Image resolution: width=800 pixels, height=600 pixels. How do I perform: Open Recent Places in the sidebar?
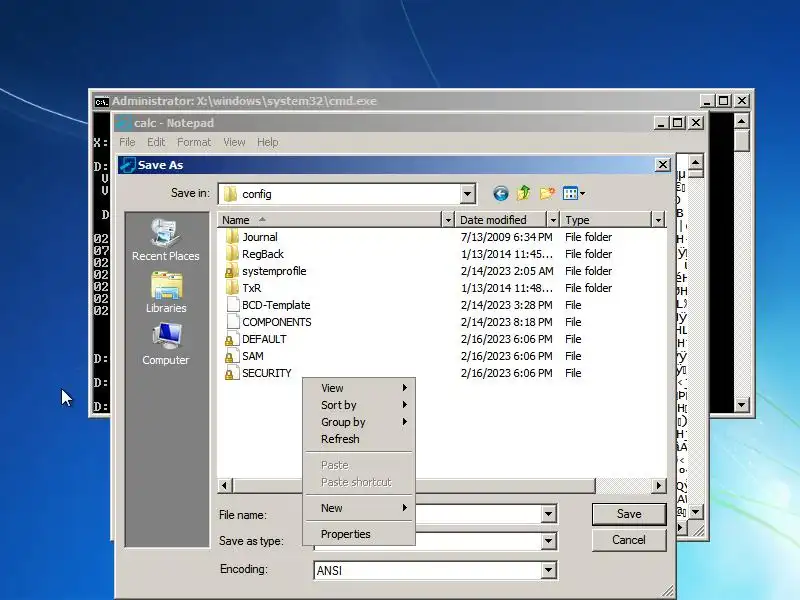pos(165,240)
